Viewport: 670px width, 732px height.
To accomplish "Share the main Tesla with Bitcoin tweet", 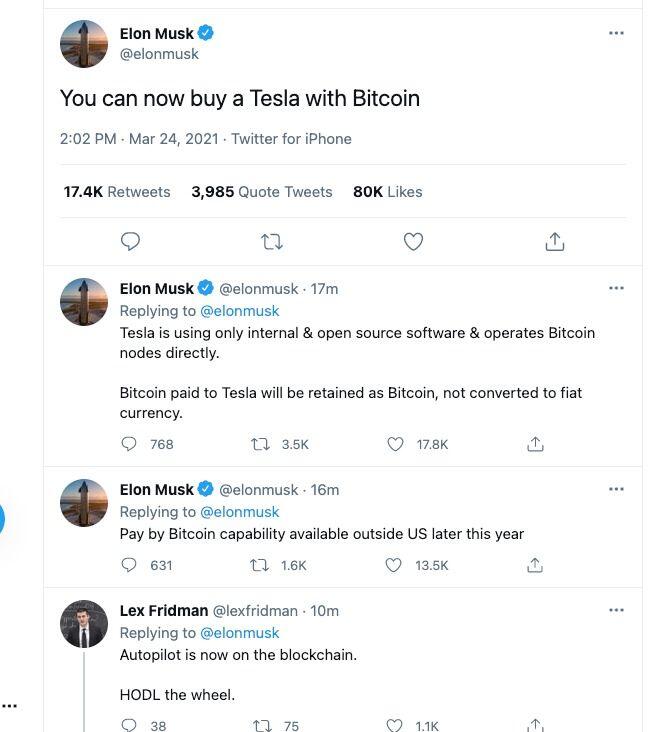I will (x=555, y=241).
